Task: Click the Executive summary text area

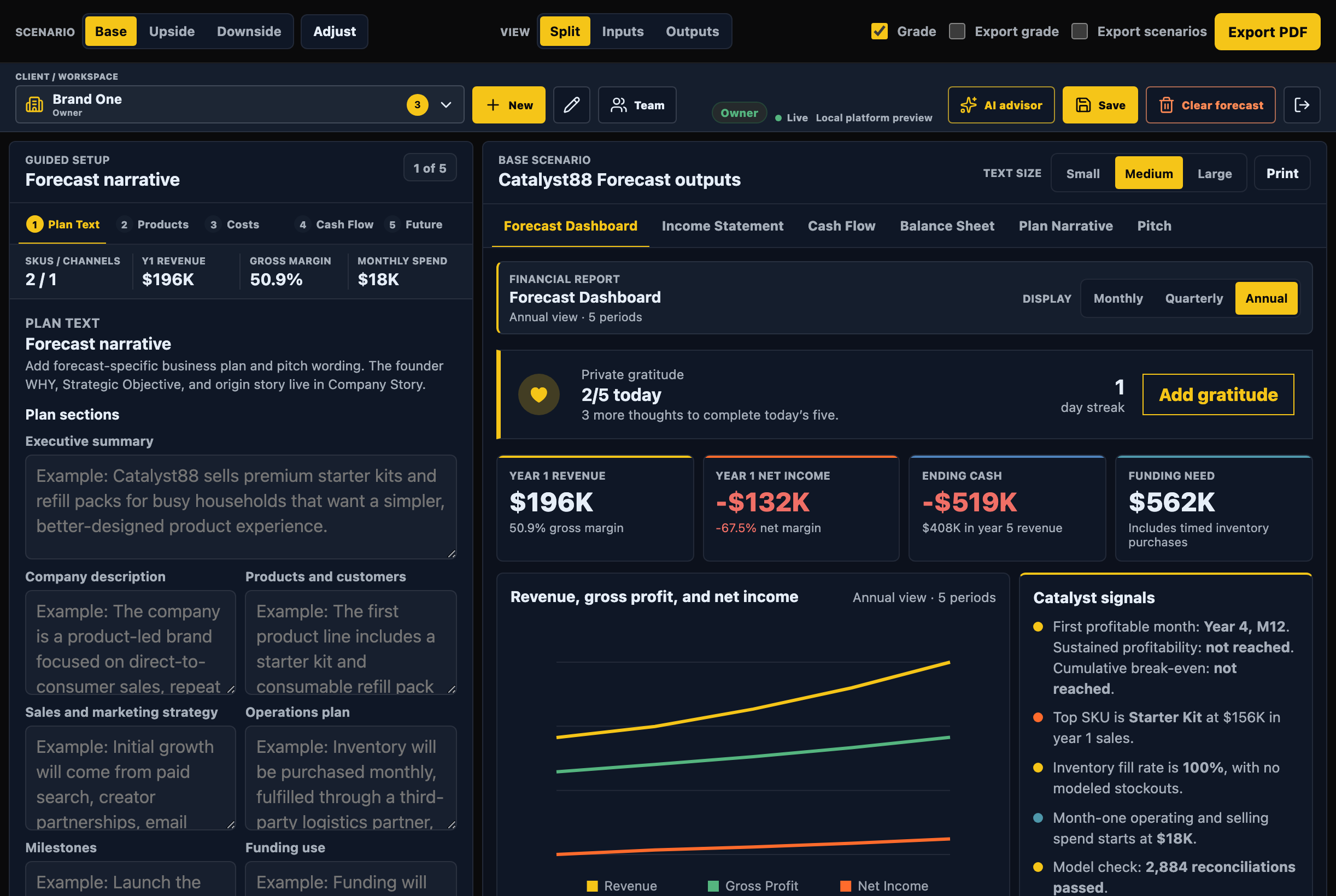Action: [x=241, y=507]
